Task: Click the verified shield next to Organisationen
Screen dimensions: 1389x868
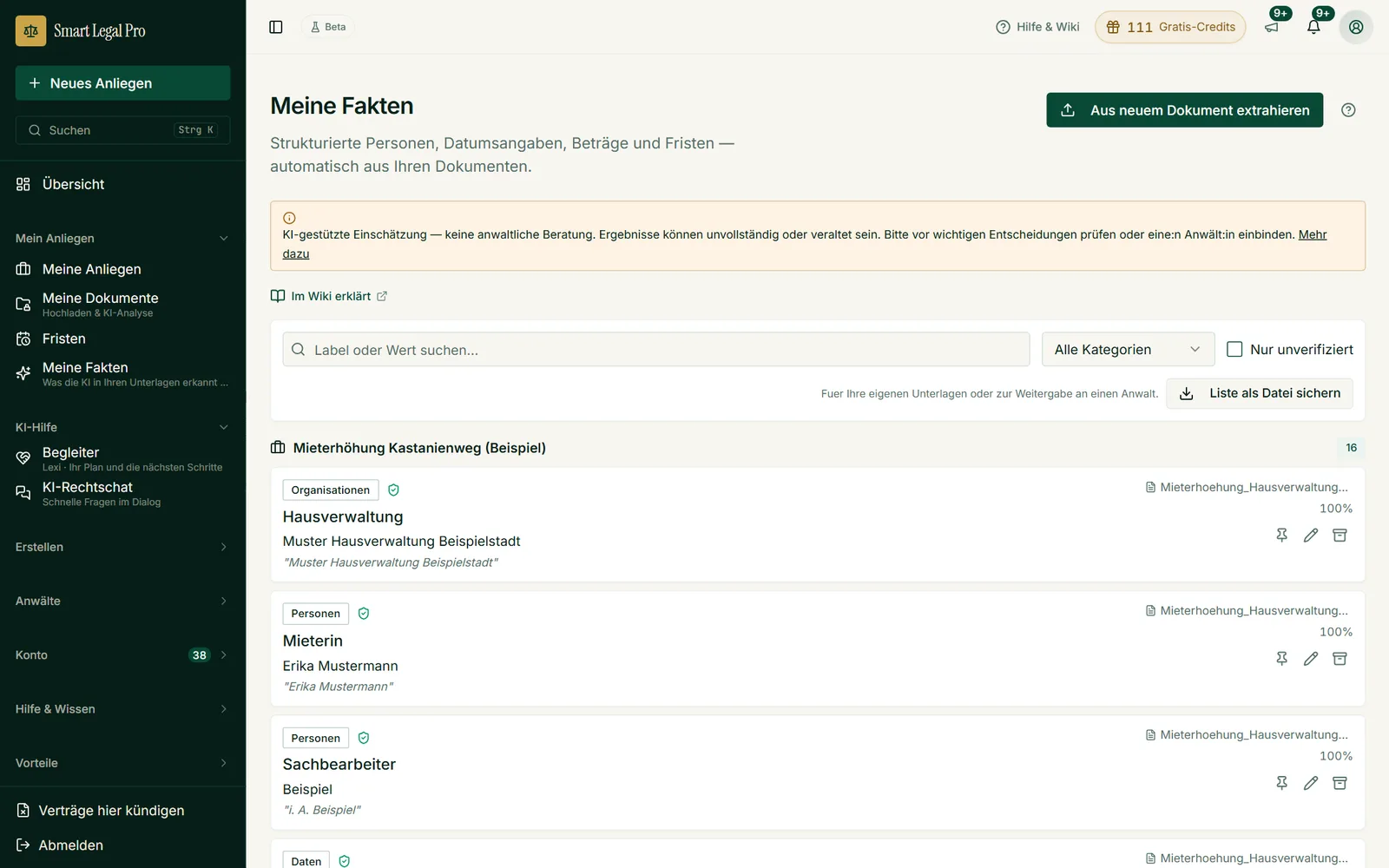Action: [x=393, y=490]
